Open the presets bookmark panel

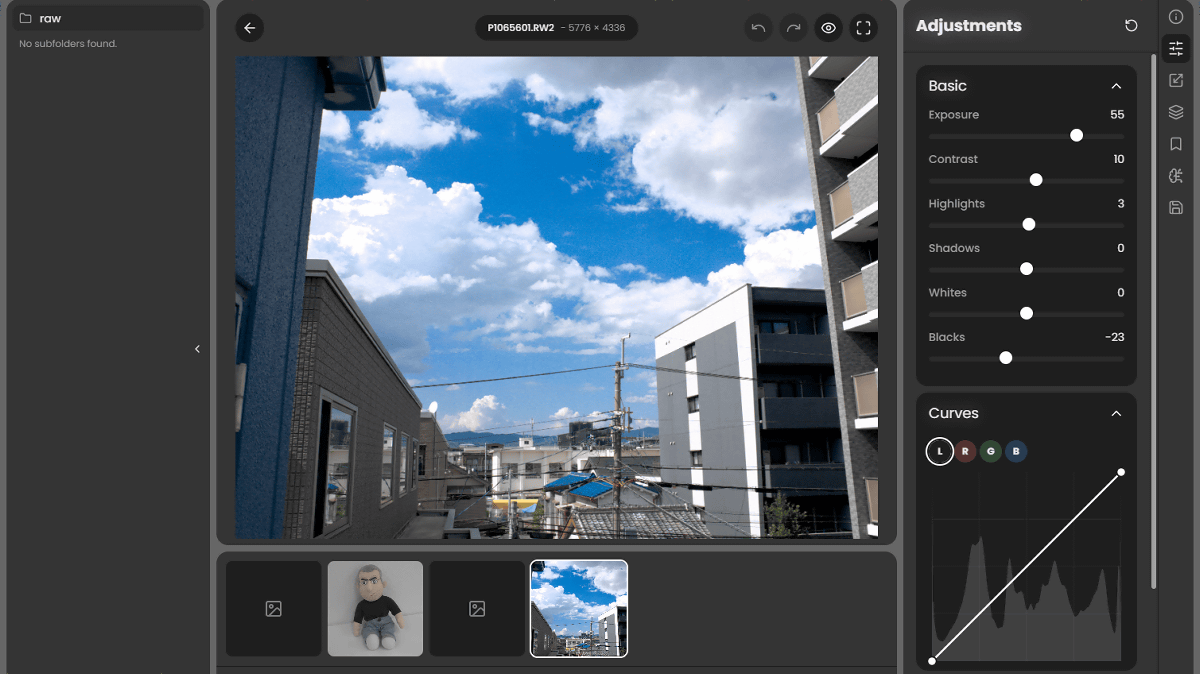[1176, 144]
